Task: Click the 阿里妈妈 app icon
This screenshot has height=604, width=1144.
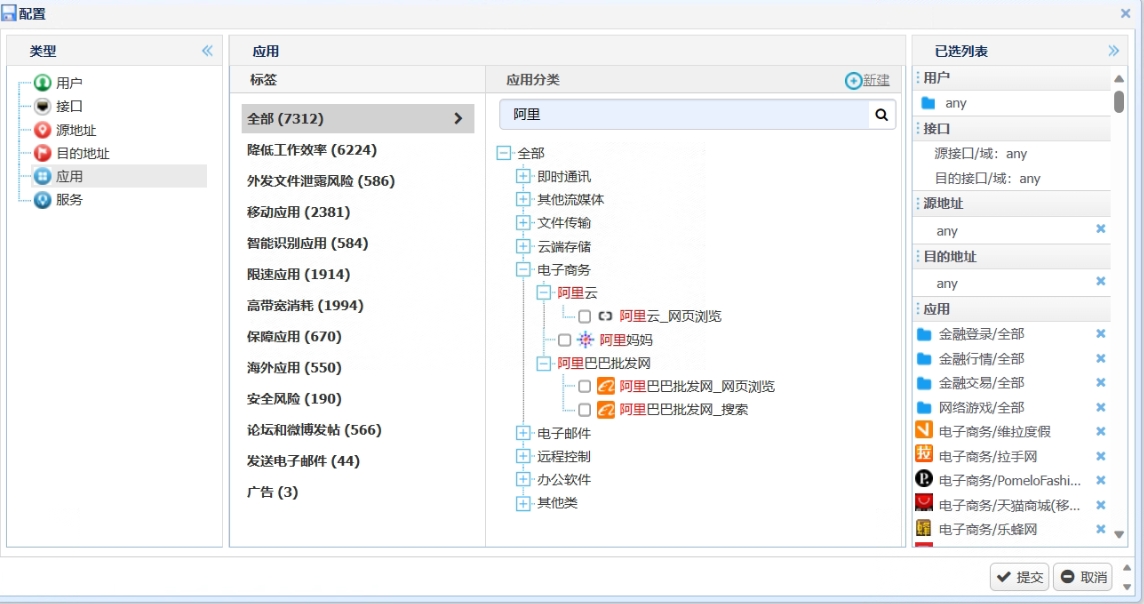Action: coord(585,339)
